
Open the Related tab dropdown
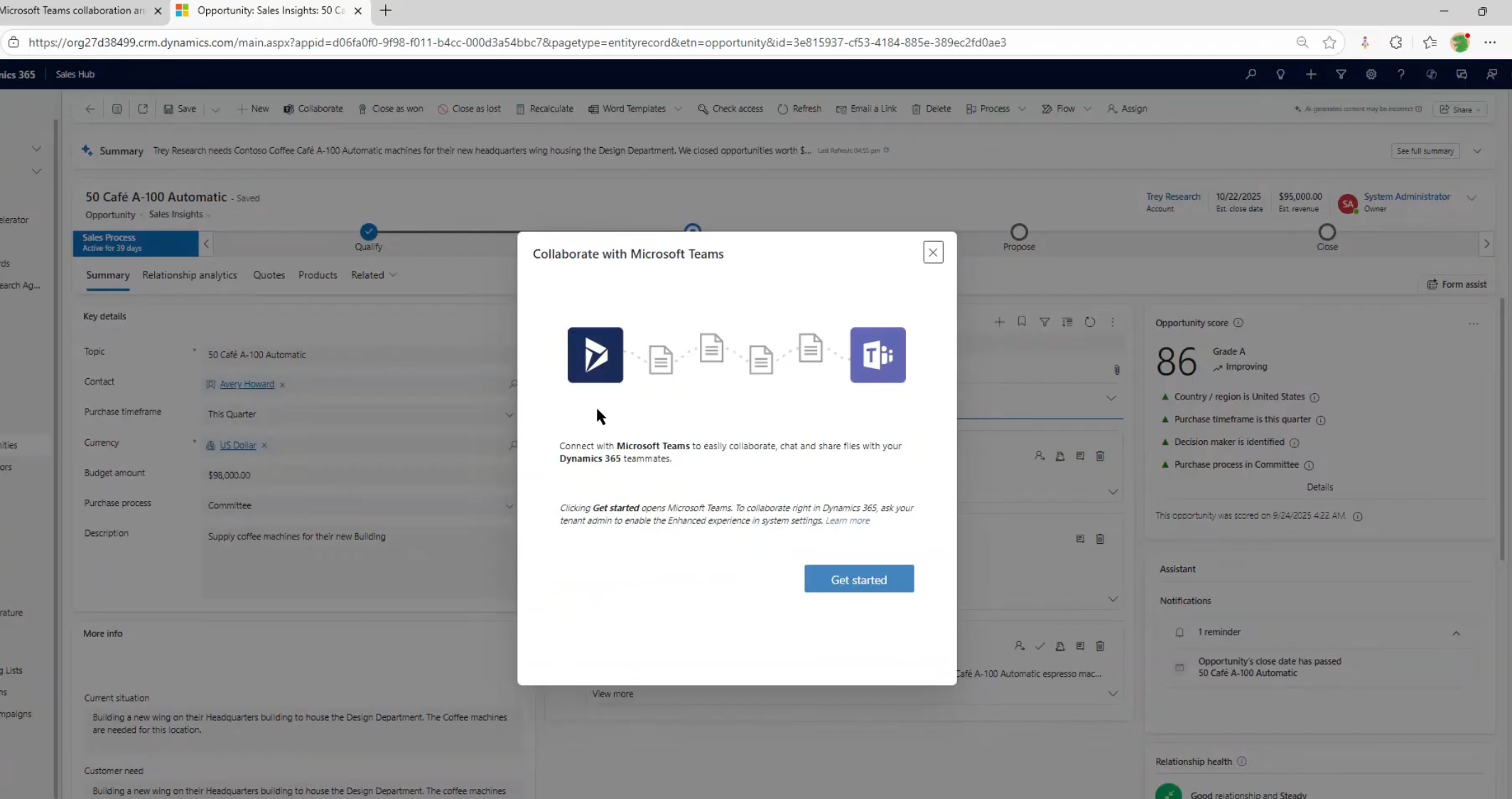(x=373, y=275)
